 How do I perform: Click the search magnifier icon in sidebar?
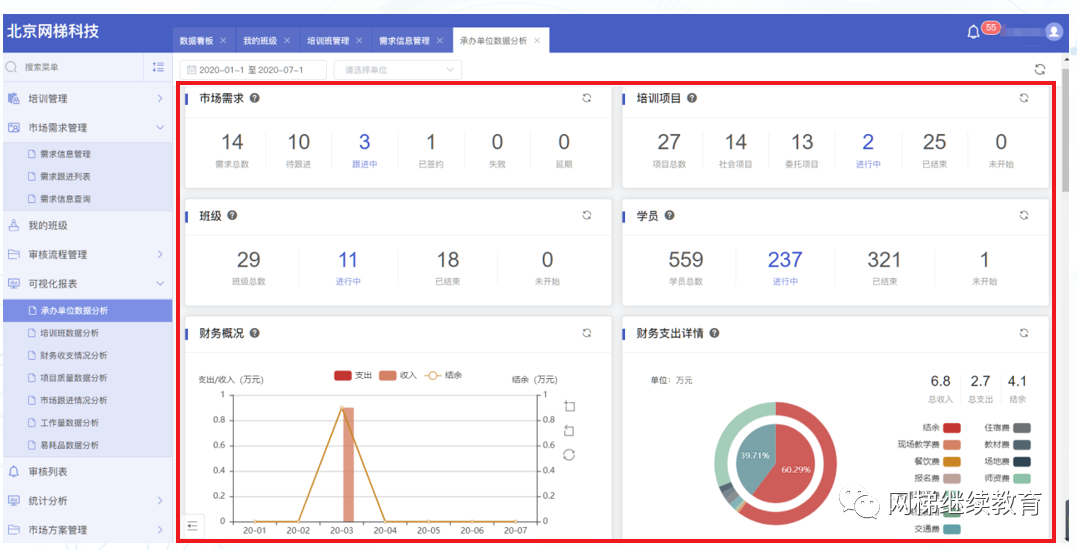11,67
